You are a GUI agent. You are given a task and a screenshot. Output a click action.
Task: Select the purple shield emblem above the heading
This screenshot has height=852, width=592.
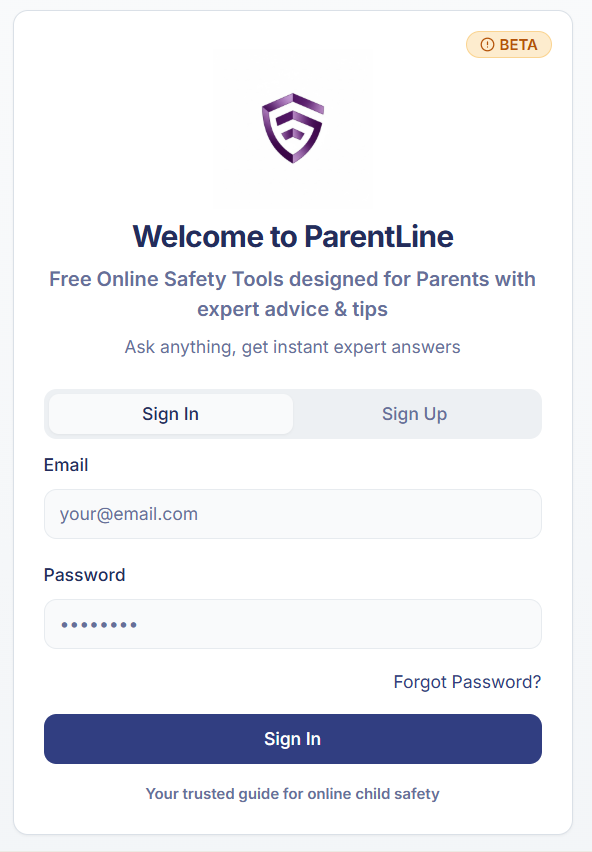293,128
